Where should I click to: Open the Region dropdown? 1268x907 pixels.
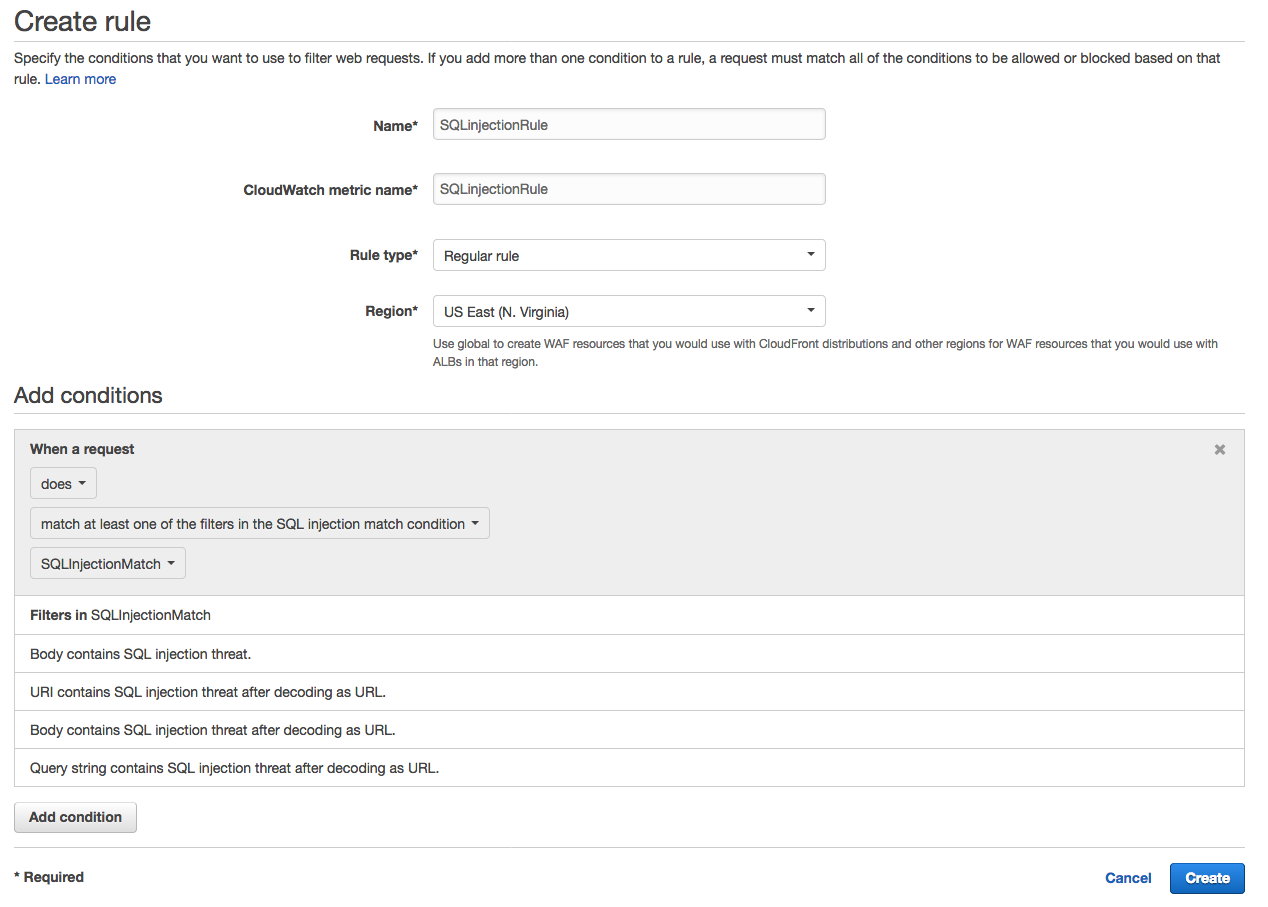pos(629,311)
